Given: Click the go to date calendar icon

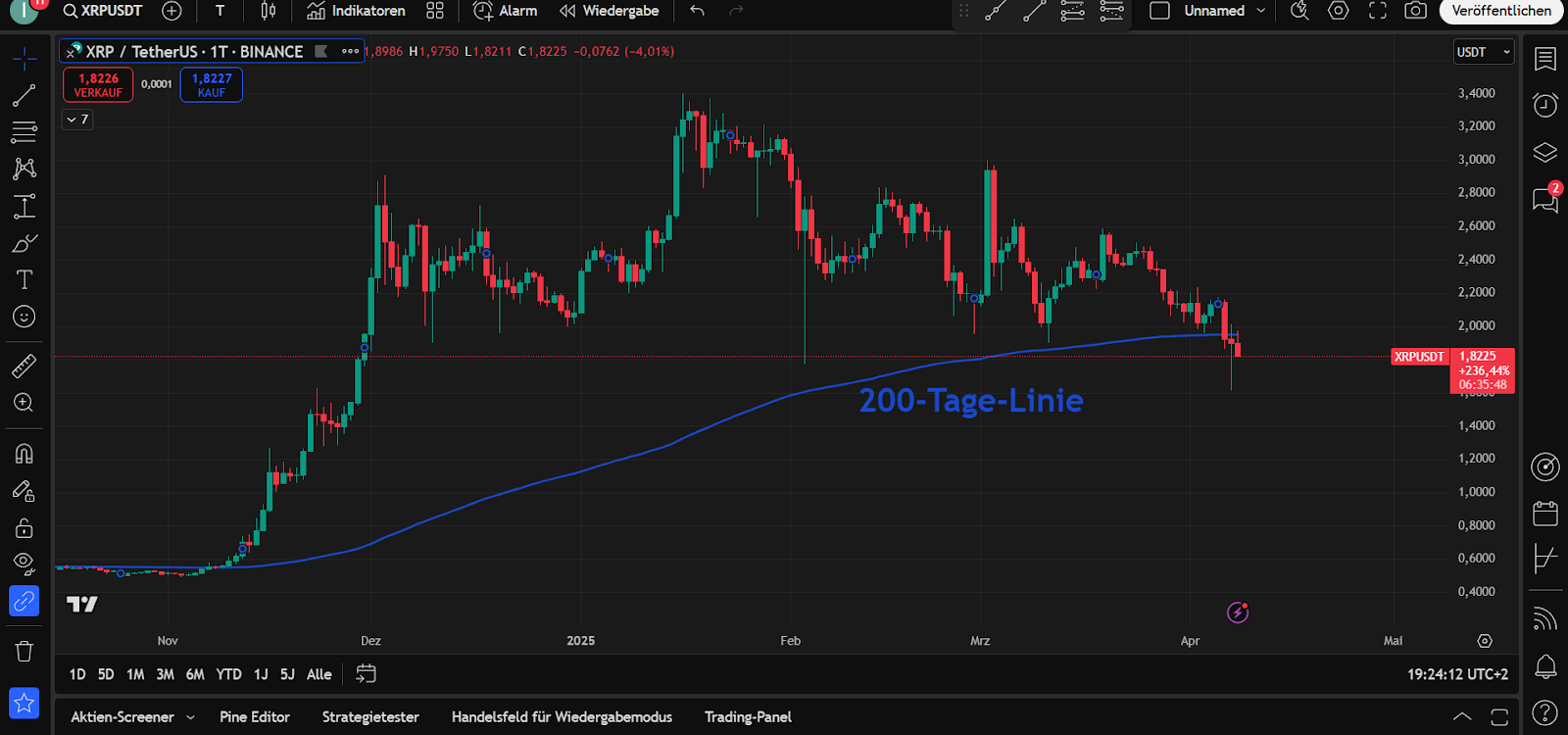Looking at the screenshot, I should tap(366, 674).
